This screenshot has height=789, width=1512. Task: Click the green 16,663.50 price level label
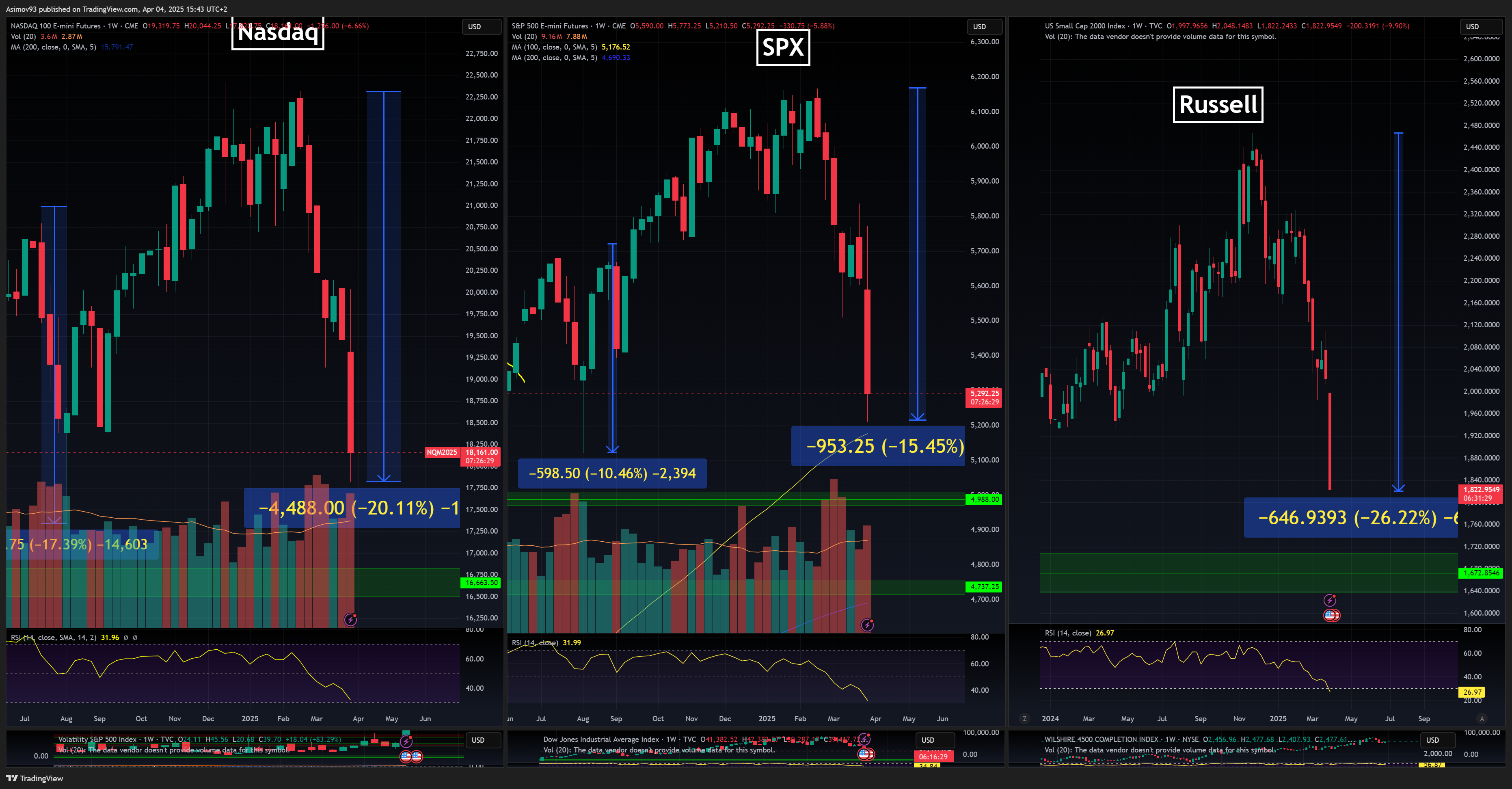click(481, 583)
